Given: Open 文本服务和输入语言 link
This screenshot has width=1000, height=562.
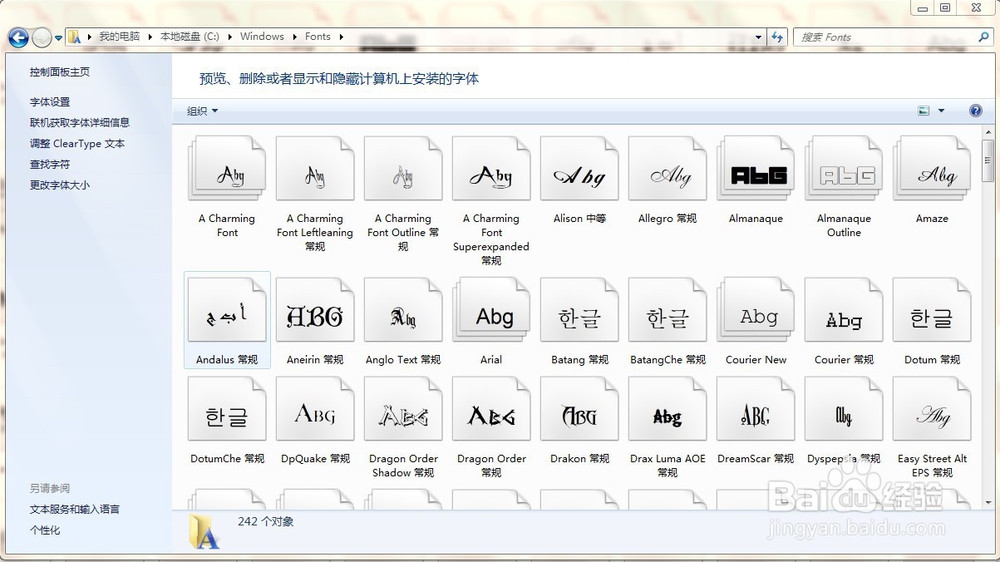Looking at the screenshot, I should click(x=74, y=509).
